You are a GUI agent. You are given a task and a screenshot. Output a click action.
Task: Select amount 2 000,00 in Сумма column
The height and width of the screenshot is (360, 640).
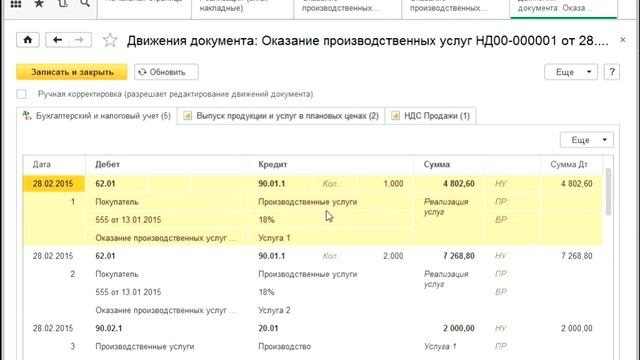(459, 328)
